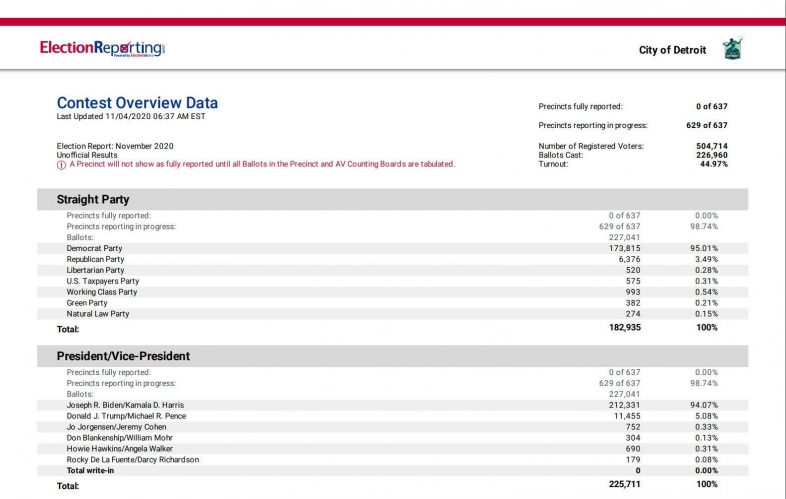The width and height of the screenshot is (786, 499).
Task: Click the red info icon beside precinct note
Action: point(61,164)
